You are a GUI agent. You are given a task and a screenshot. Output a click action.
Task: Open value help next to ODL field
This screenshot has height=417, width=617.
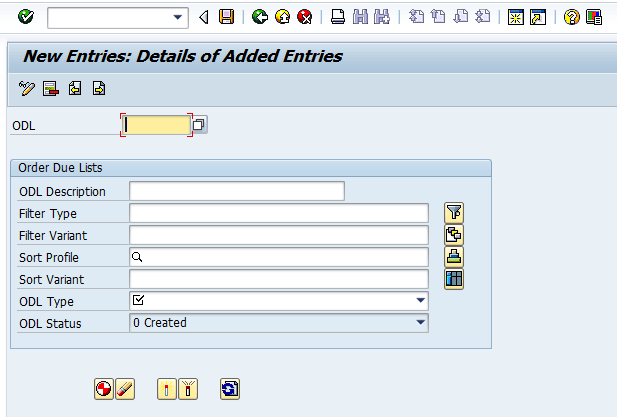(199, 125)
